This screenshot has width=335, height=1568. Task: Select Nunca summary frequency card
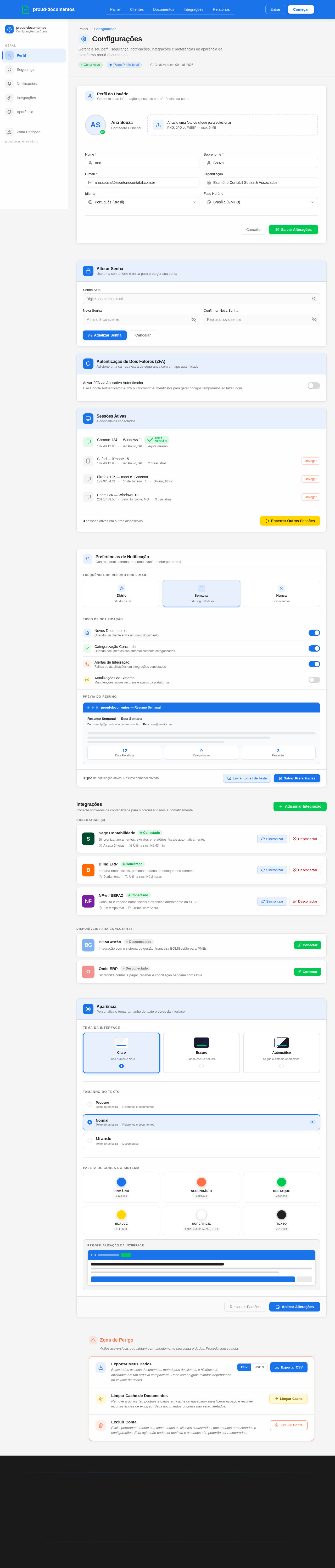(281, 594)
